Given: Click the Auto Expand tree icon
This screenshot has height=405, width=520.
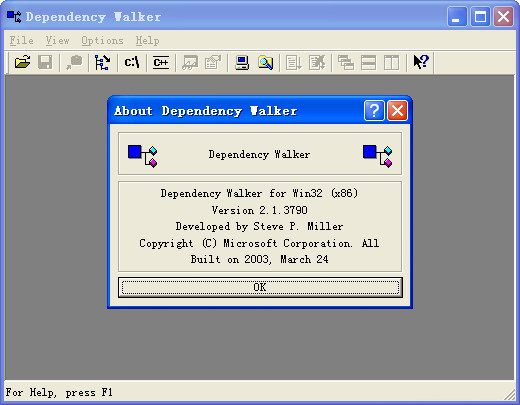Looking at the screenshot, I should coord(103,62).
